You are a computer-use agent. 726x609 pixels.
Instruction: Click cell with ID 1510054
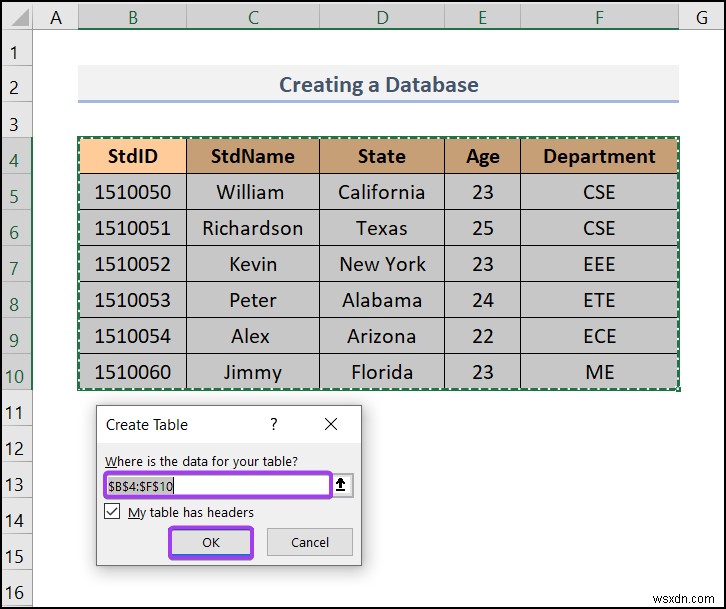coord(133,336)
